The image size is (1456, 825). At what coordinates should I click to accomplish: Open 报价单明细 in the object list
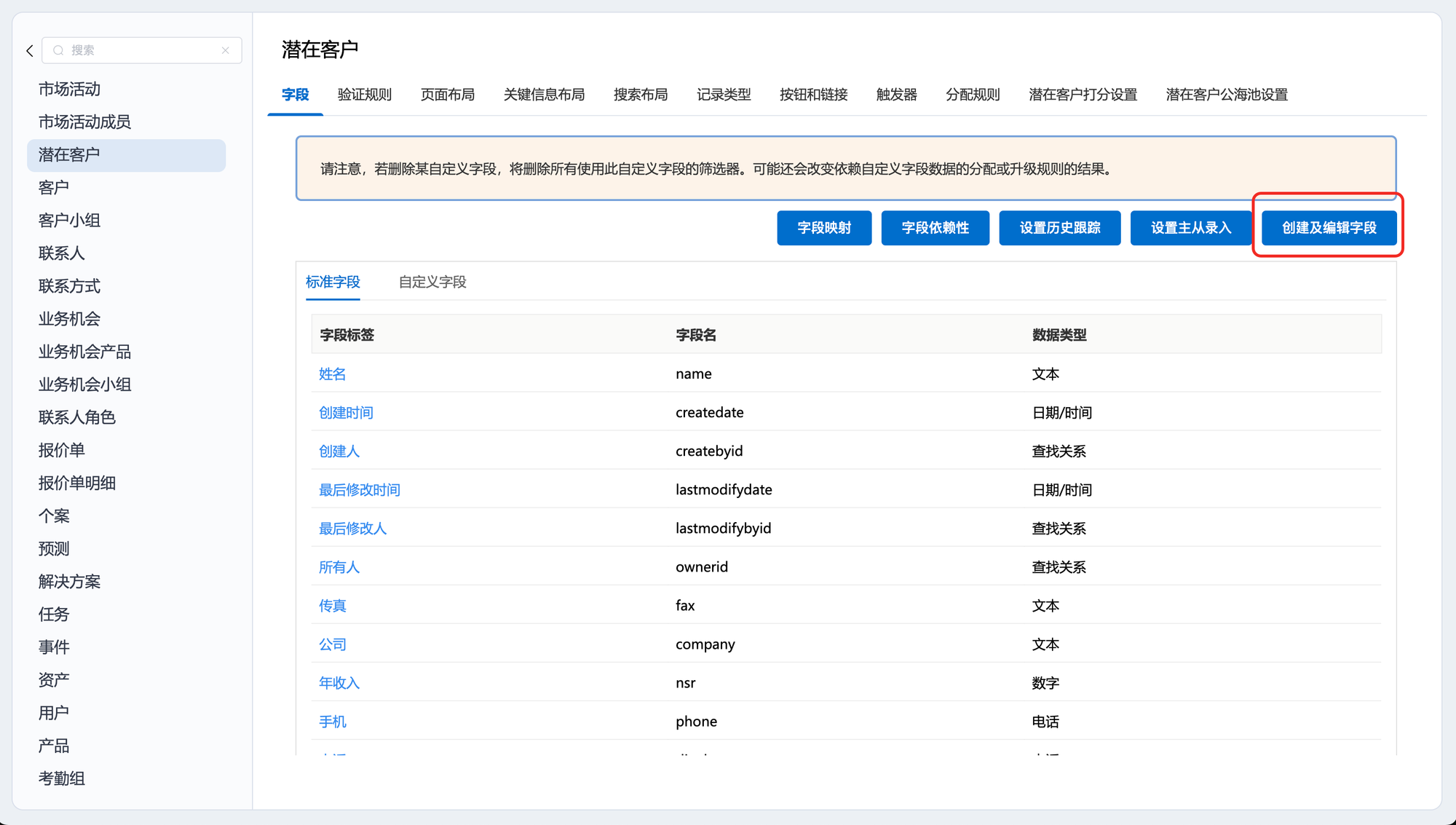click(x=76, y=483)
